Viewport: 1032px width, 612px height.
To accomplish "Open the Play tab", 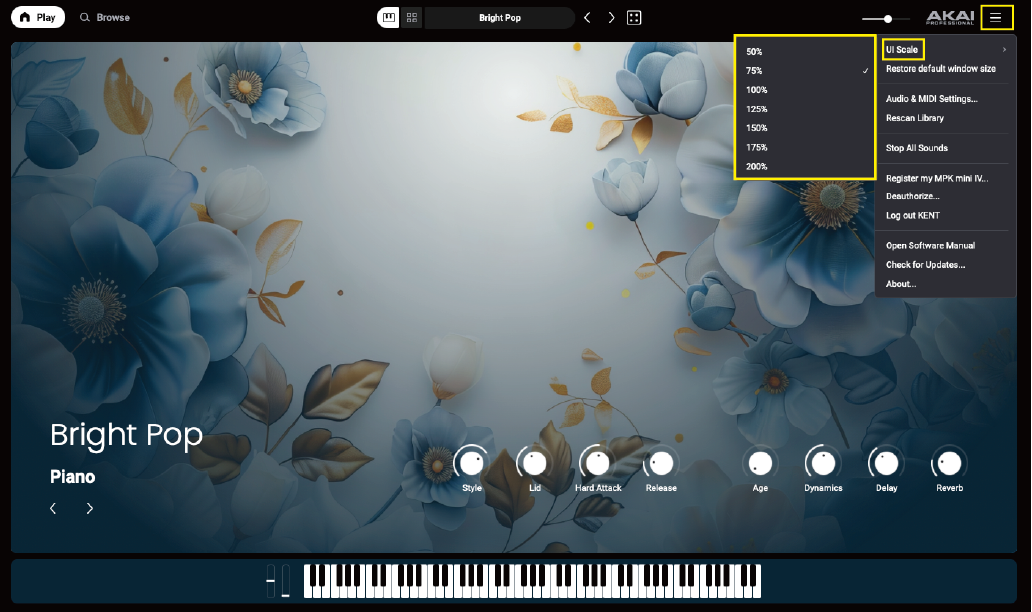I will point(38,18).
